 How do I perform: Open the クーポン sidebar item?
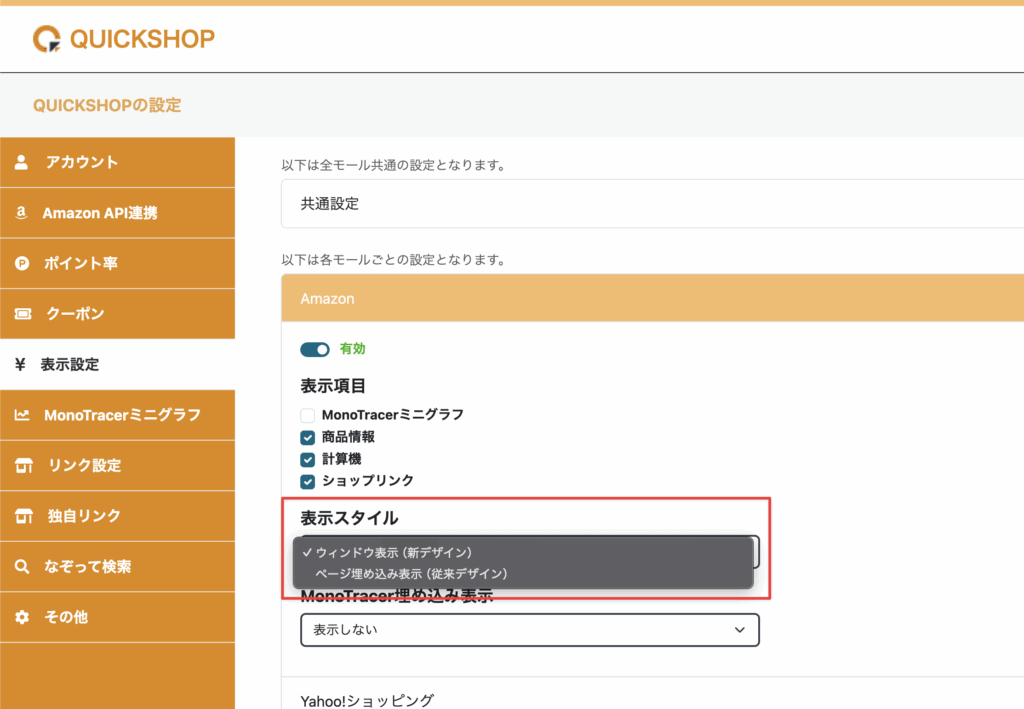point(118,314)
